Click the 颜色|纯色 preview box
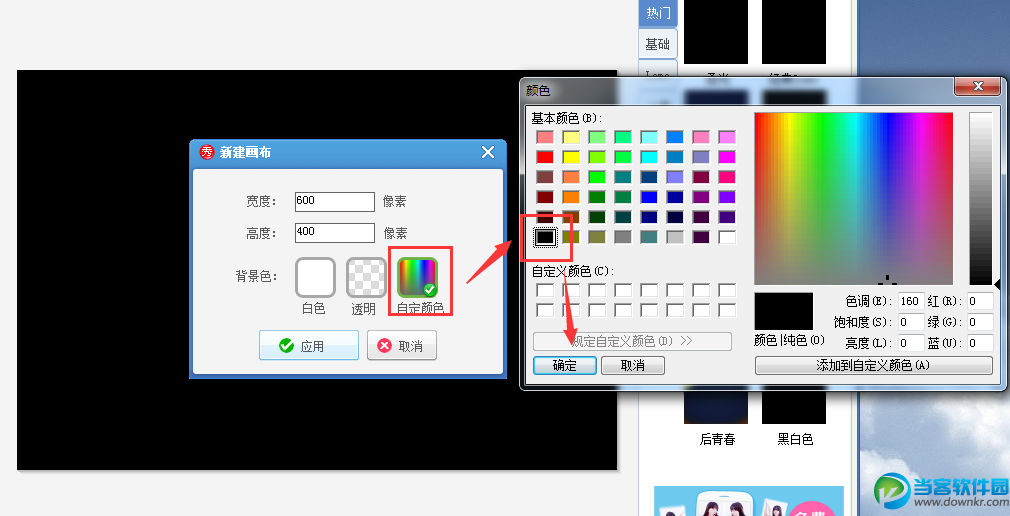This screenshot has width=1010, height=516. coord(783,311)
